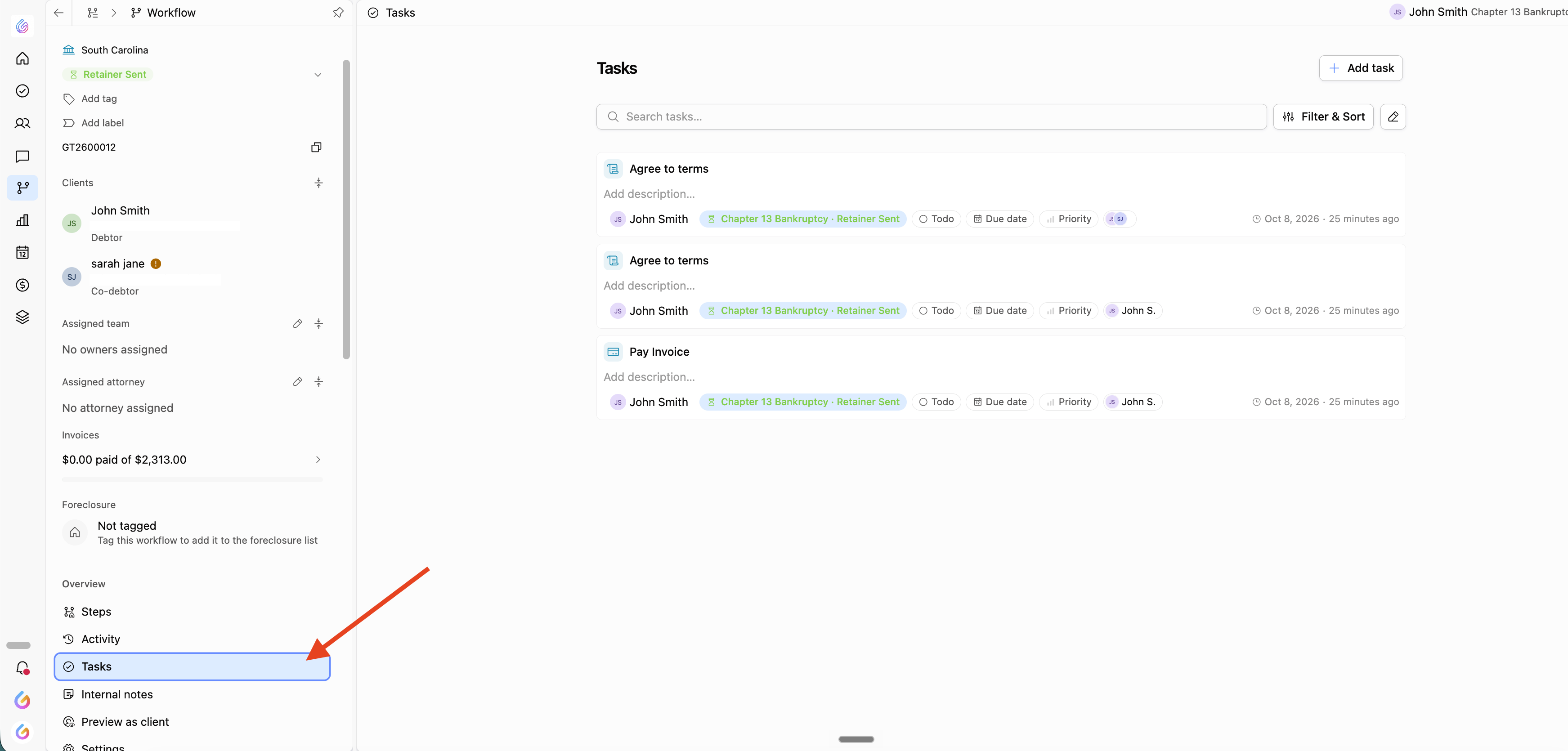The height and width of the screenshot is (751, 1568).
Task: Open the stacked layers icon in sidebar
Action: click(22, 317)
